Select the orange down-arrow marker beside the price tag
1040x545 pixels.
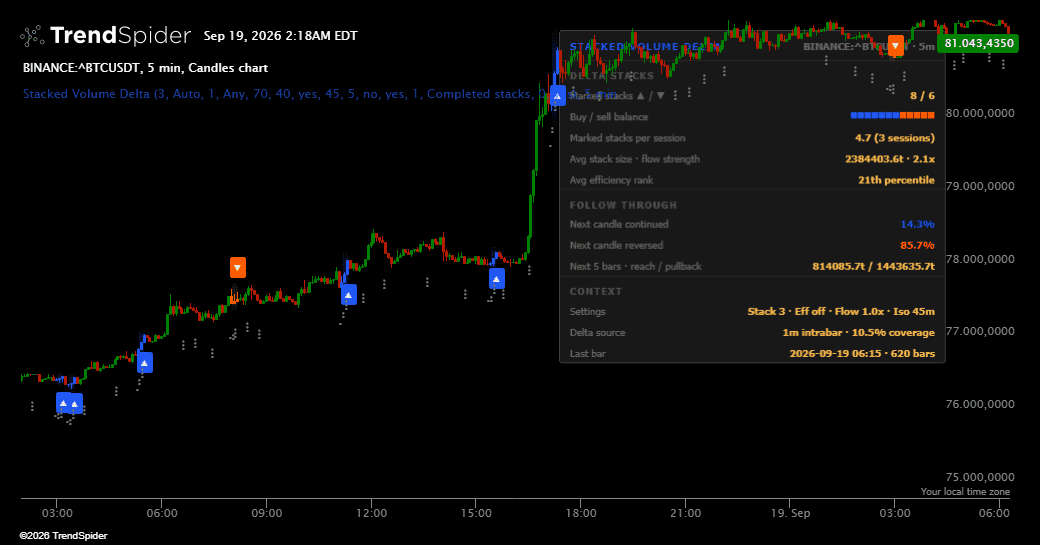pyautogui.click(x=896, y=46)
